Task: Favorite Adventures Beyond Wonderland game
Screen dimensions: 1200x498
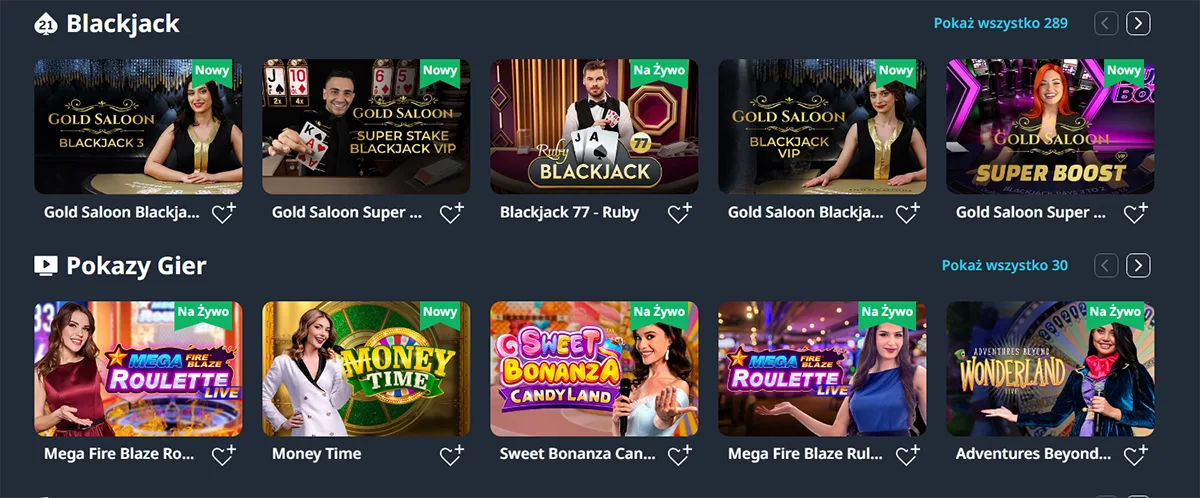Action: pyautogui.click(x=1135, y=455)
